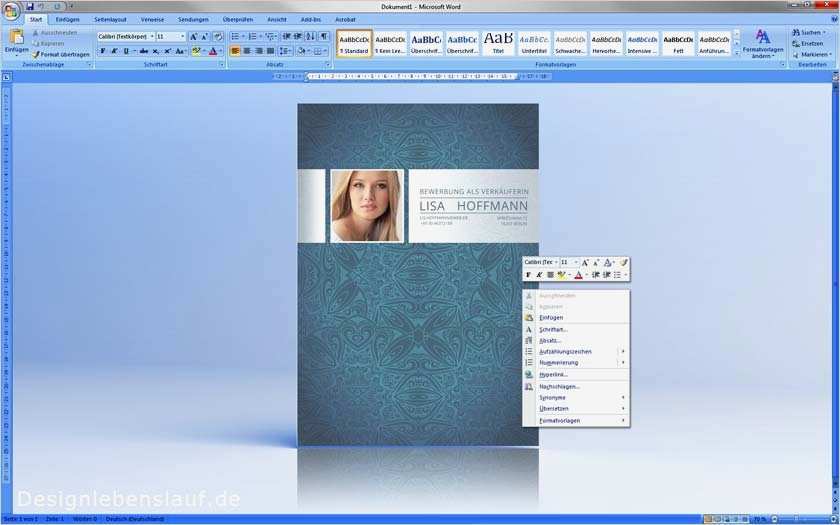Toggle underline in the ribbon Schriftart group
This screenshot has height=525, width=840.
click(126, 51)
